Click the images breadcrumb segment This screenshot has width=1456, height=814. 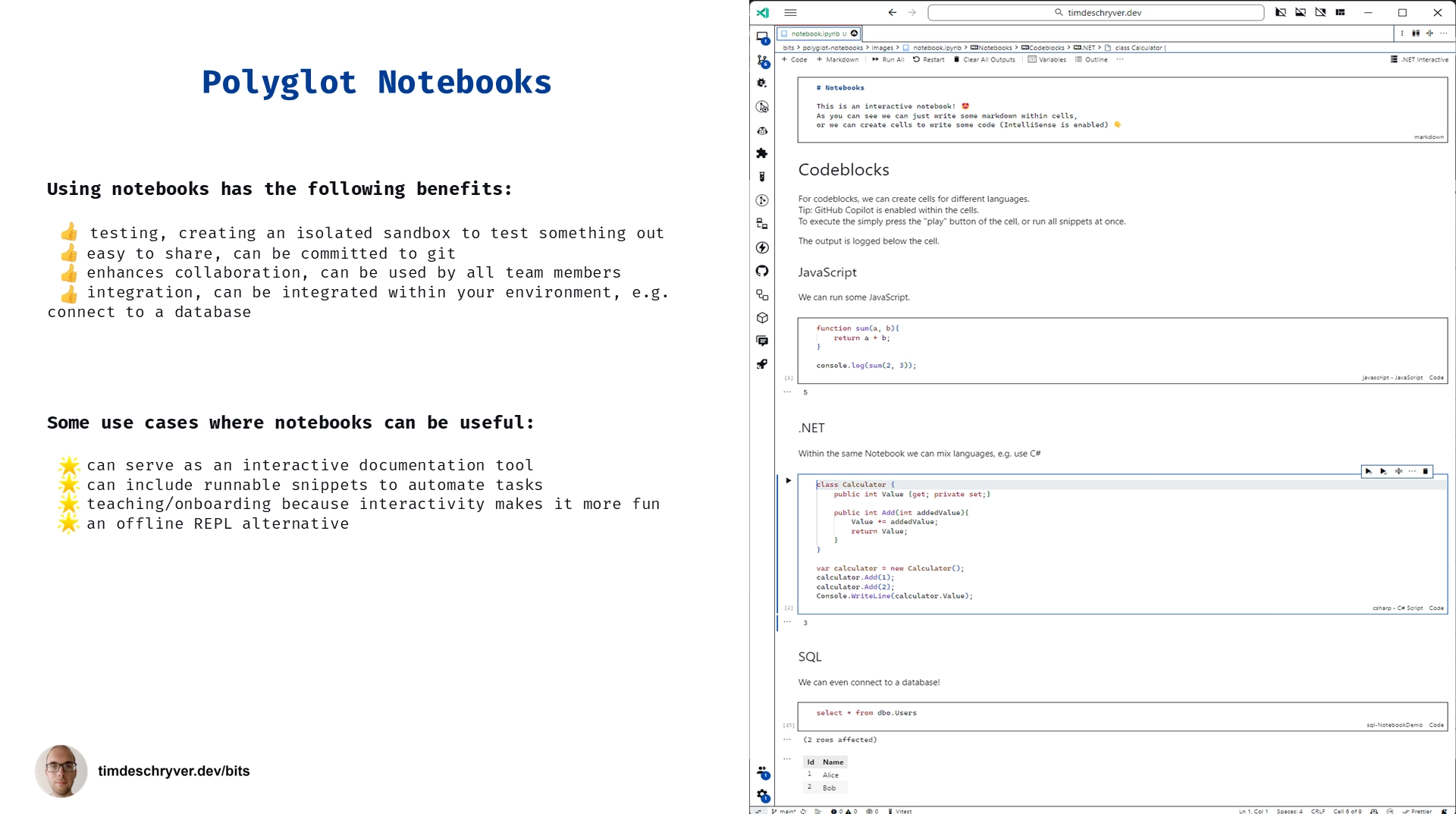pos(882,48)
